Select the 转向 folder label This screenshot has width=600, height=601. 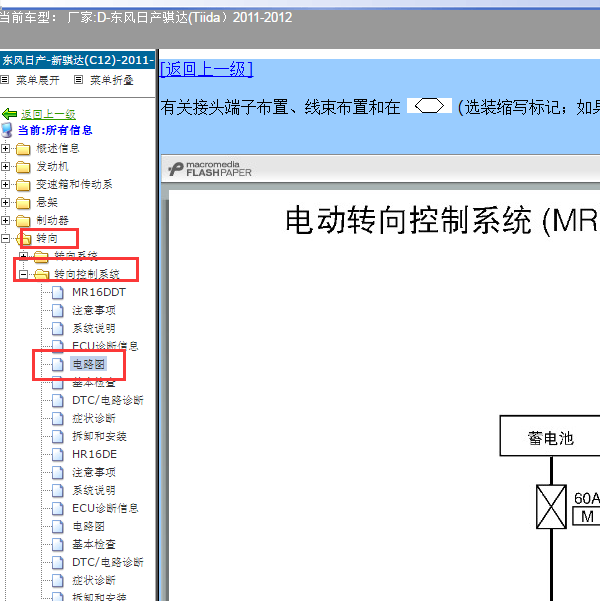[47, 238]
